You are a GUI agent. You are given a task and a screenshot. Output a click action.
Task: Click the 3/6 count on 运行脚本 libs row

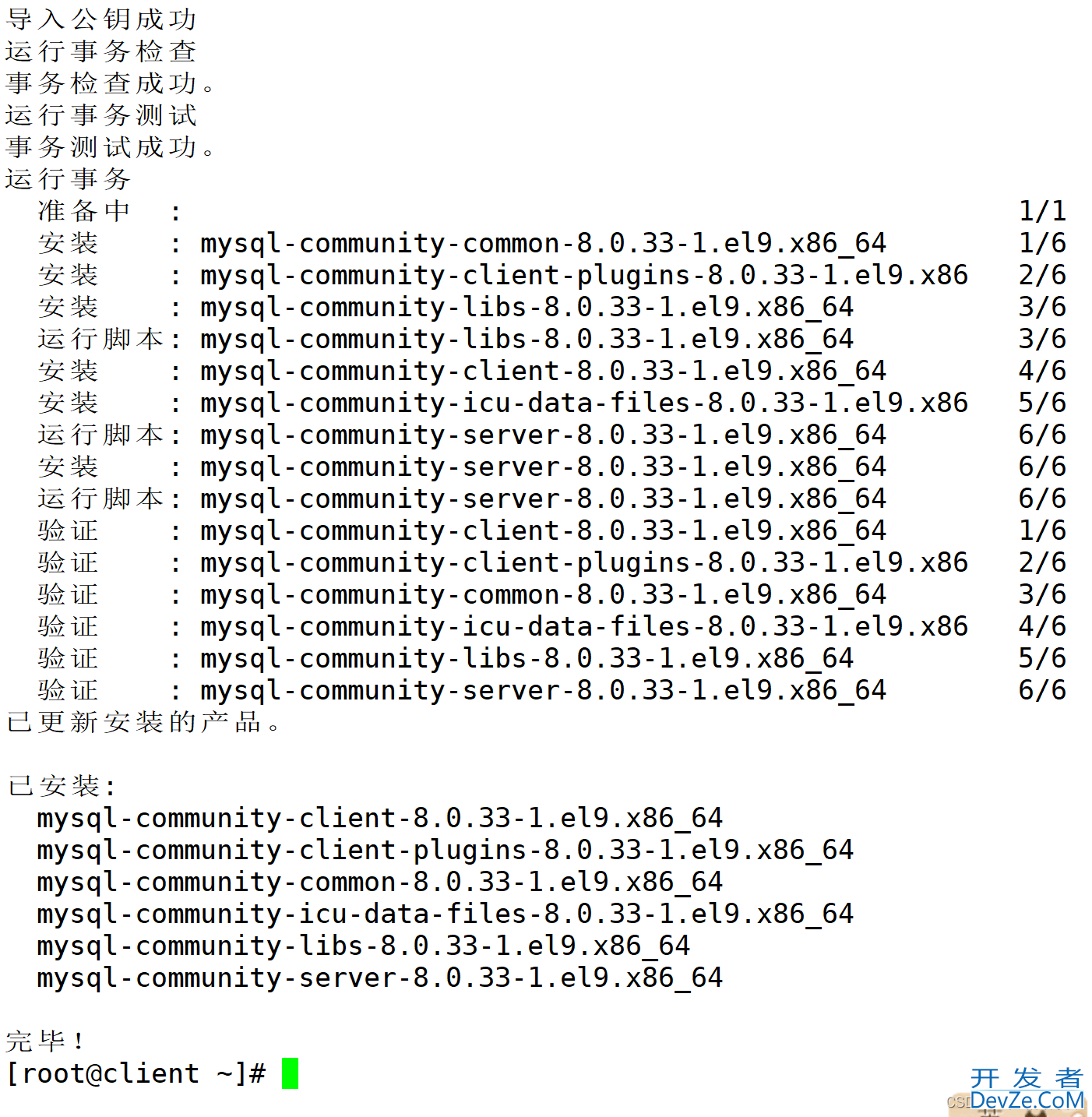click(1042, 339)
